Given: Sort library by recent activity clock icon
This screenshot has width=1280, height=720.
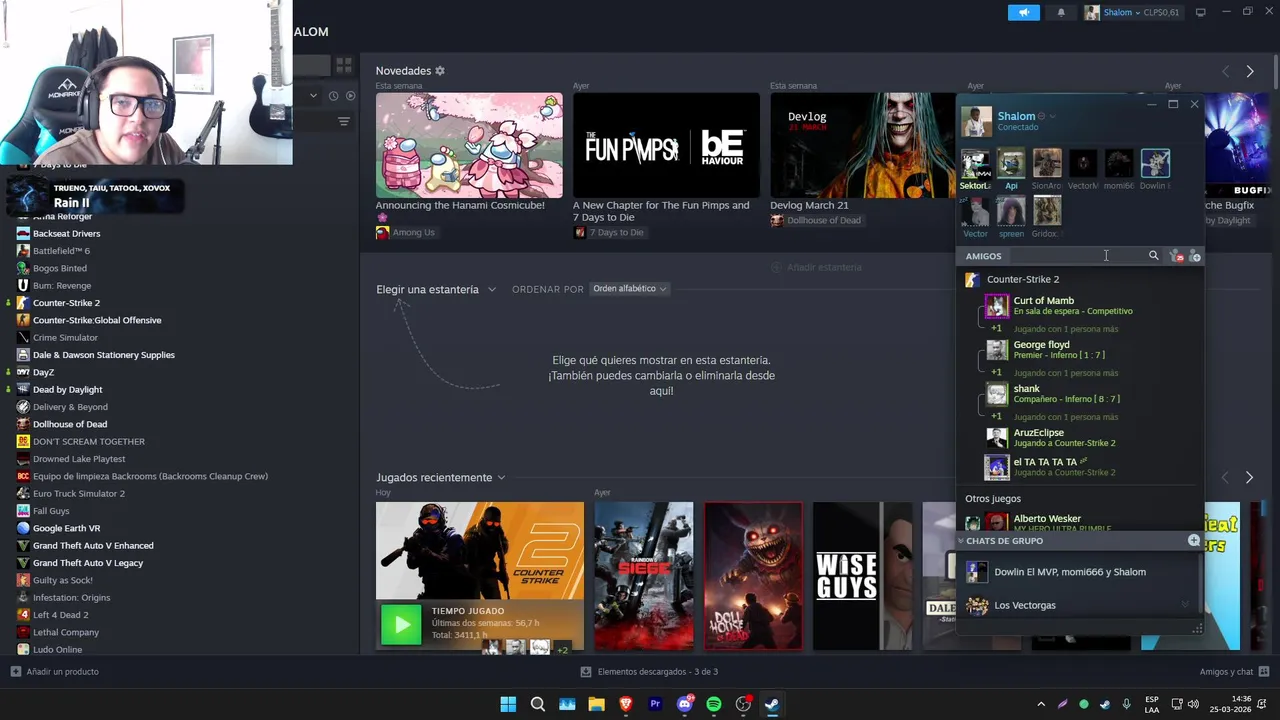Looking at the screenshot, I should coord(333,96).
